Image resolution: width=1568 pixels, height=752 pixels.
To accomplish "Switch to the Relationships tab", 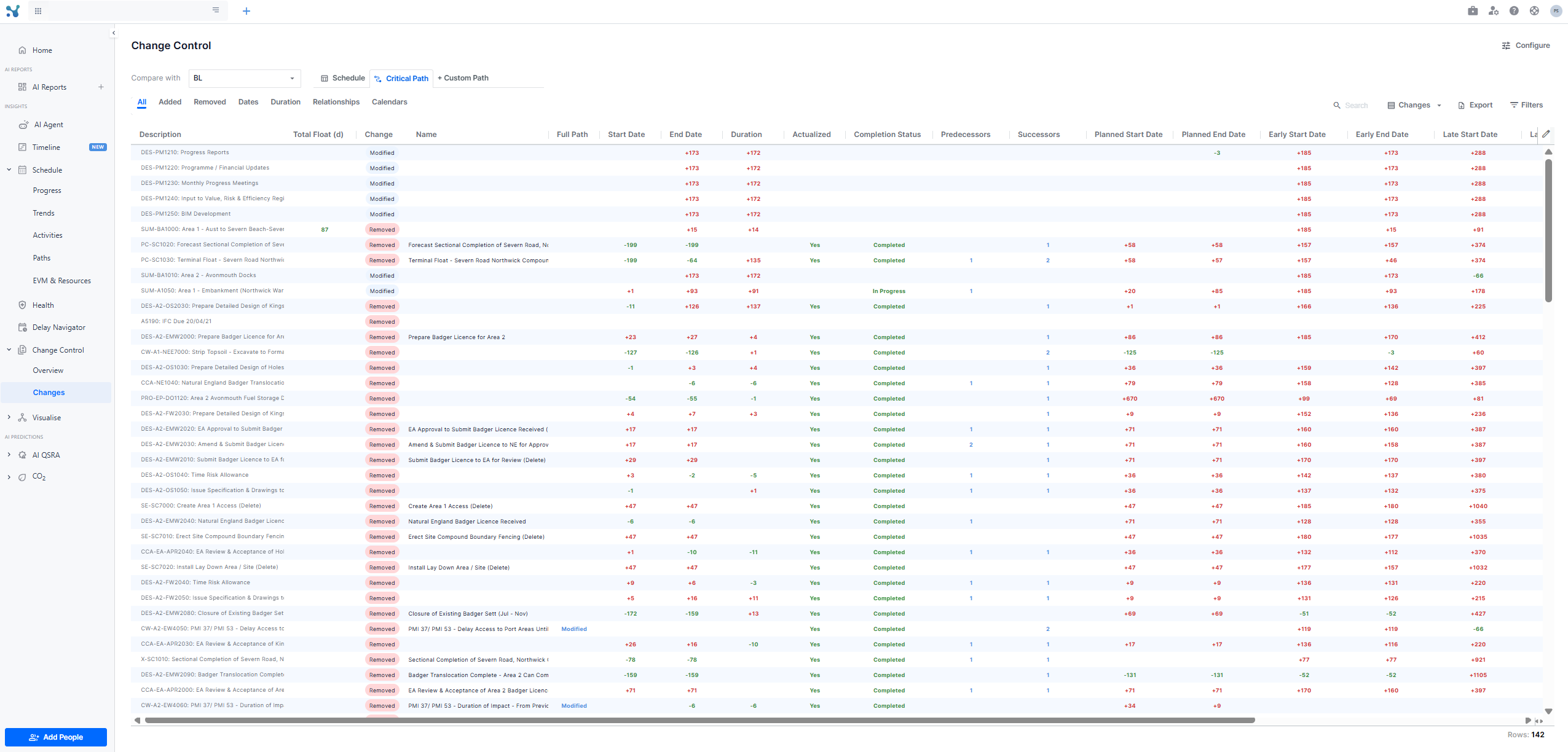I will (x=336, y=102).
